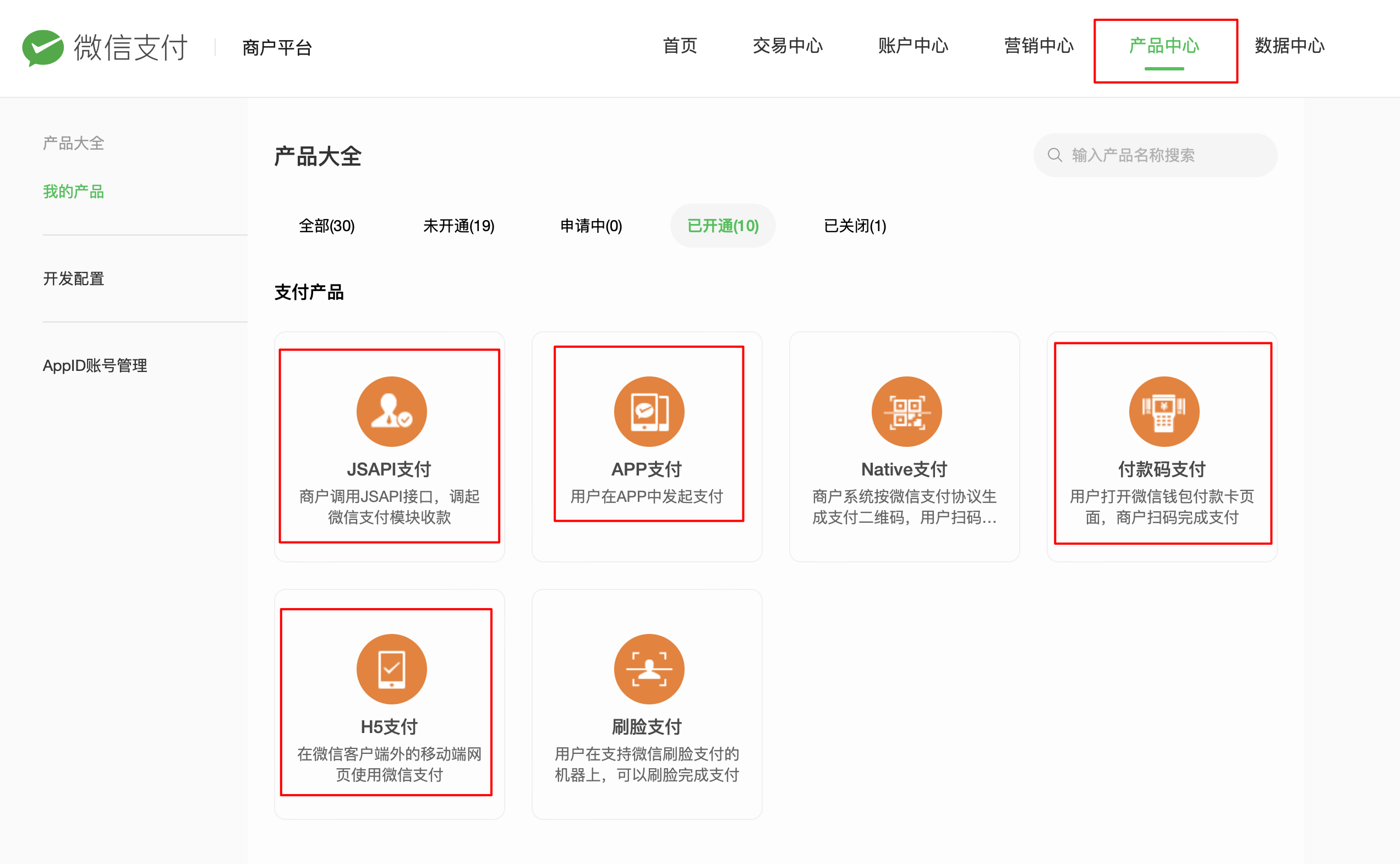Open AppID账号管理 in the sidebar
The image size is (1400, 864).
click(95, 365)
